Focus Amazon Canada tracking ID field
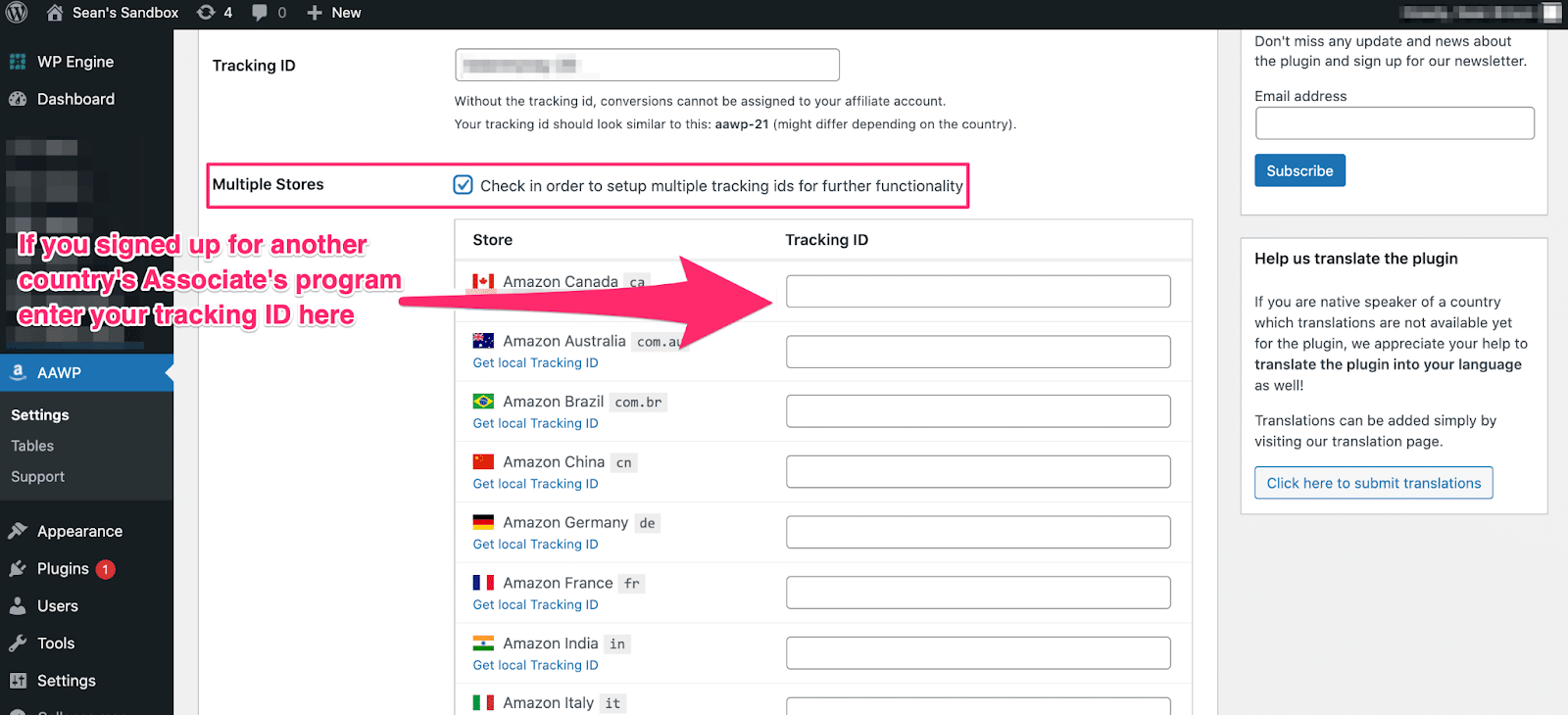This screenshot has height=715, width=1568. [x=978, y=291]
